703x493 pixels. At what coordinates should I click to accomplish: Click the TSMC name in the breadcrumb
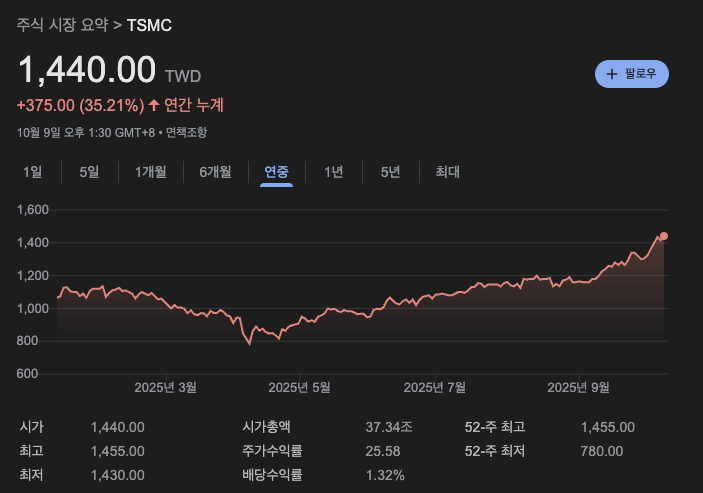coord(149,24)
